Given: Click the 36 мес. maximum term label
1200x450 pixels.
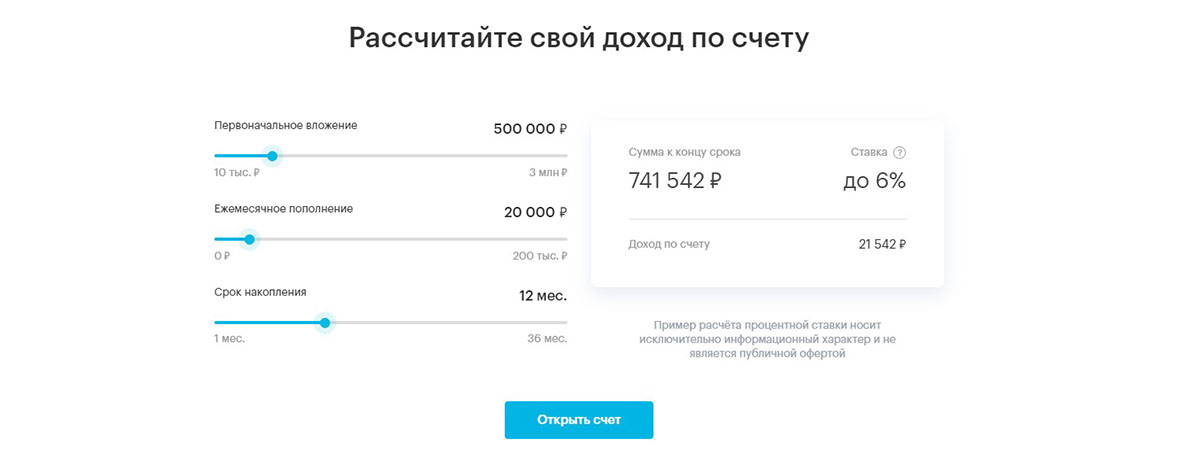Looking at the screenshot, I should [547, 338].
